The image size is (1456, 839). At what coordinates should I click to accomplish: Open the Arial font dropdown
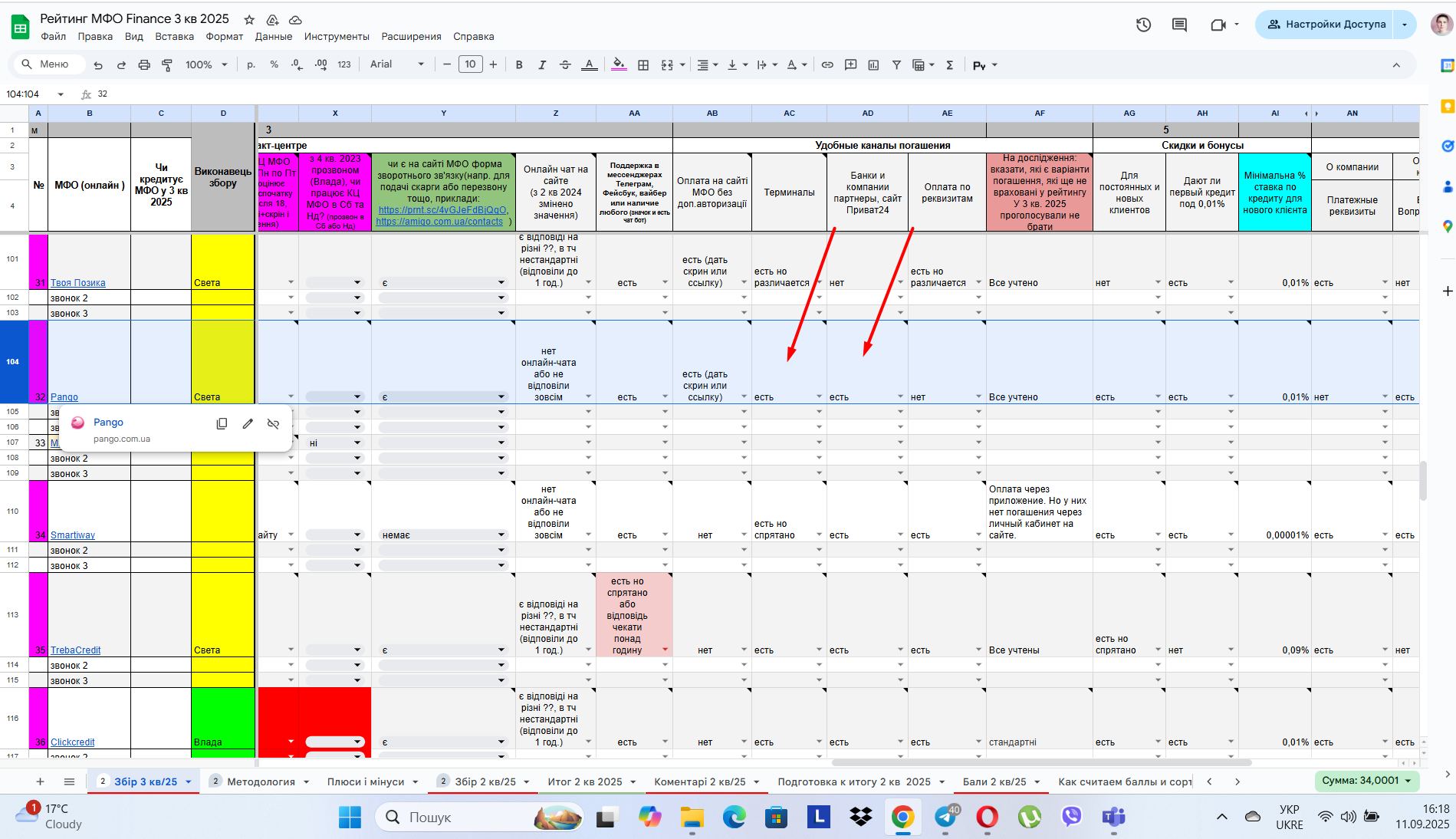pos(396,65)
